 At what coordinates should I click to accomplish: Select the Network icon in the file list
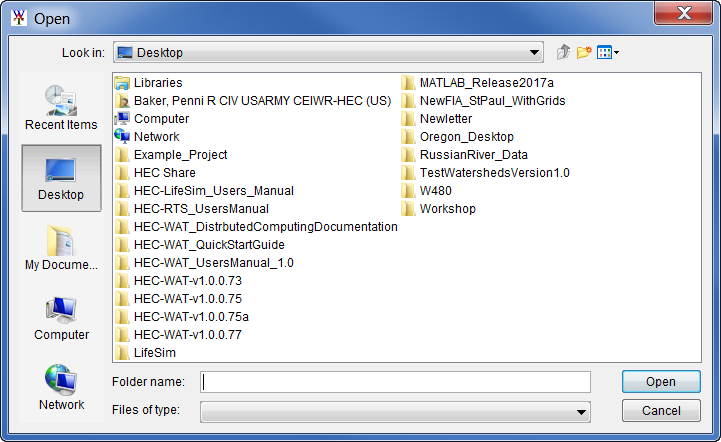coord(122,137)
